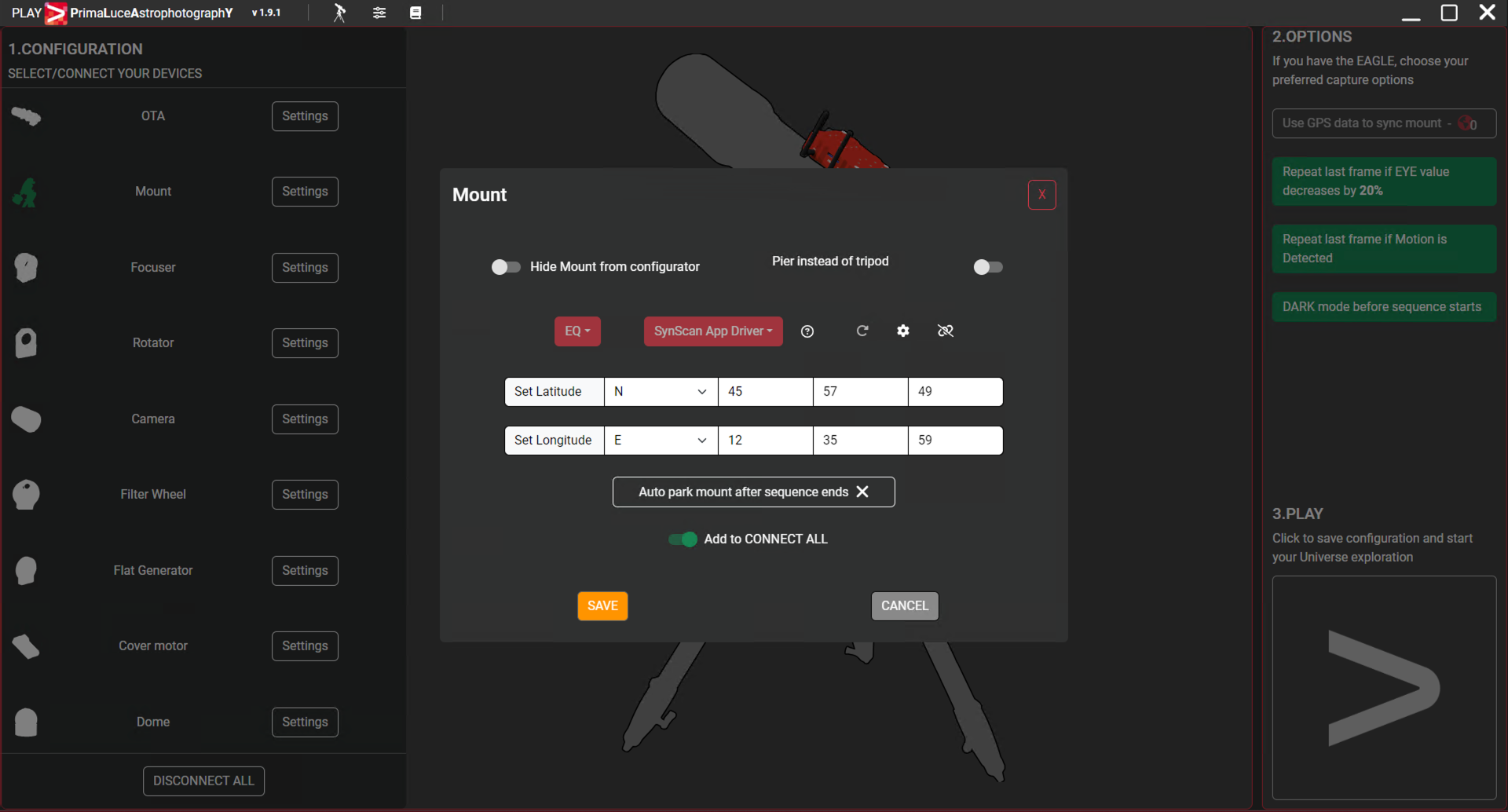Toggle DARK mode before sequence starts

click(1384, 307)
